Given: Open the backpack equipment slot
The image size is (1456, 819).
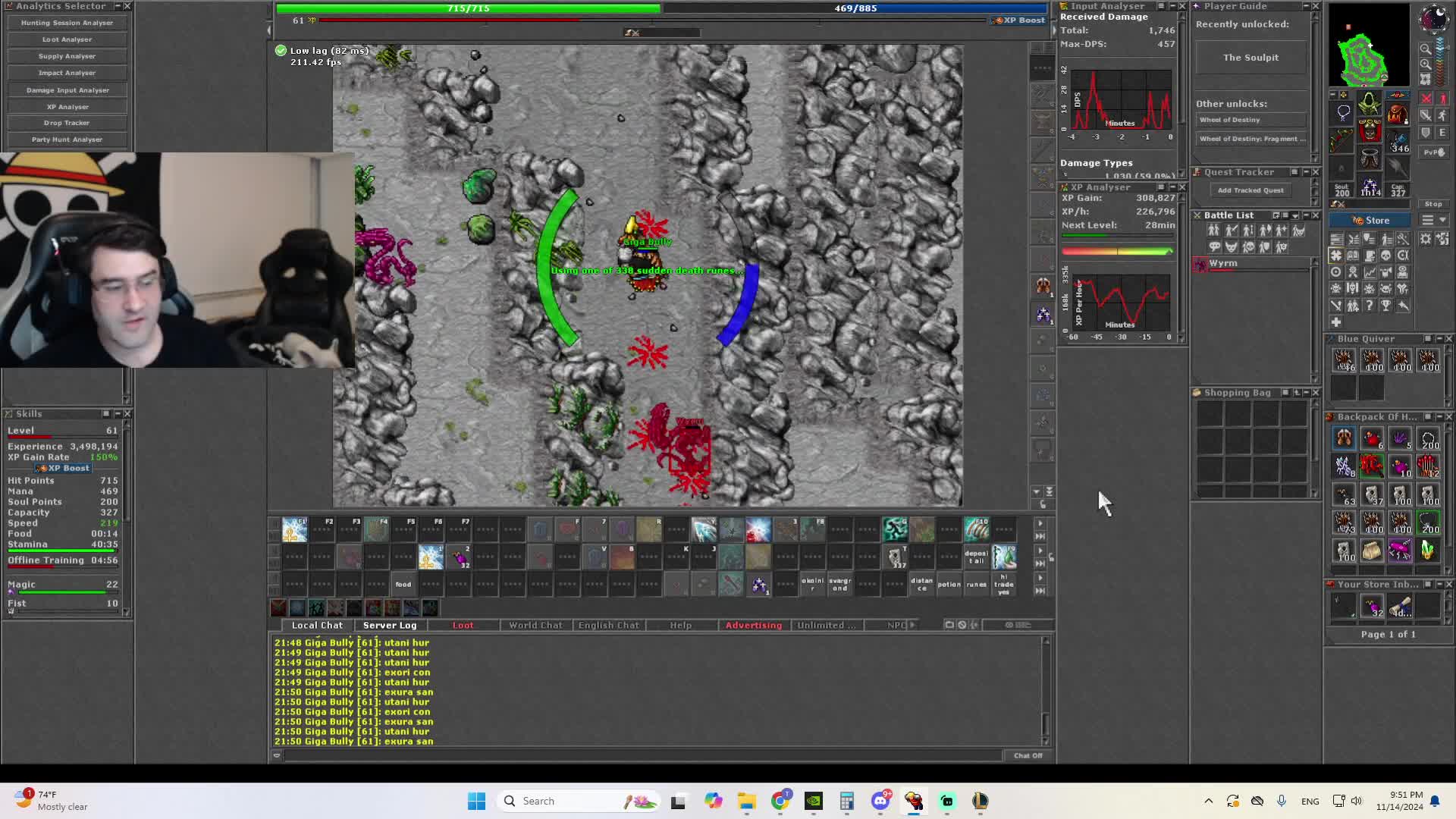Looking at the screenshot, I should pos(1398,114).
